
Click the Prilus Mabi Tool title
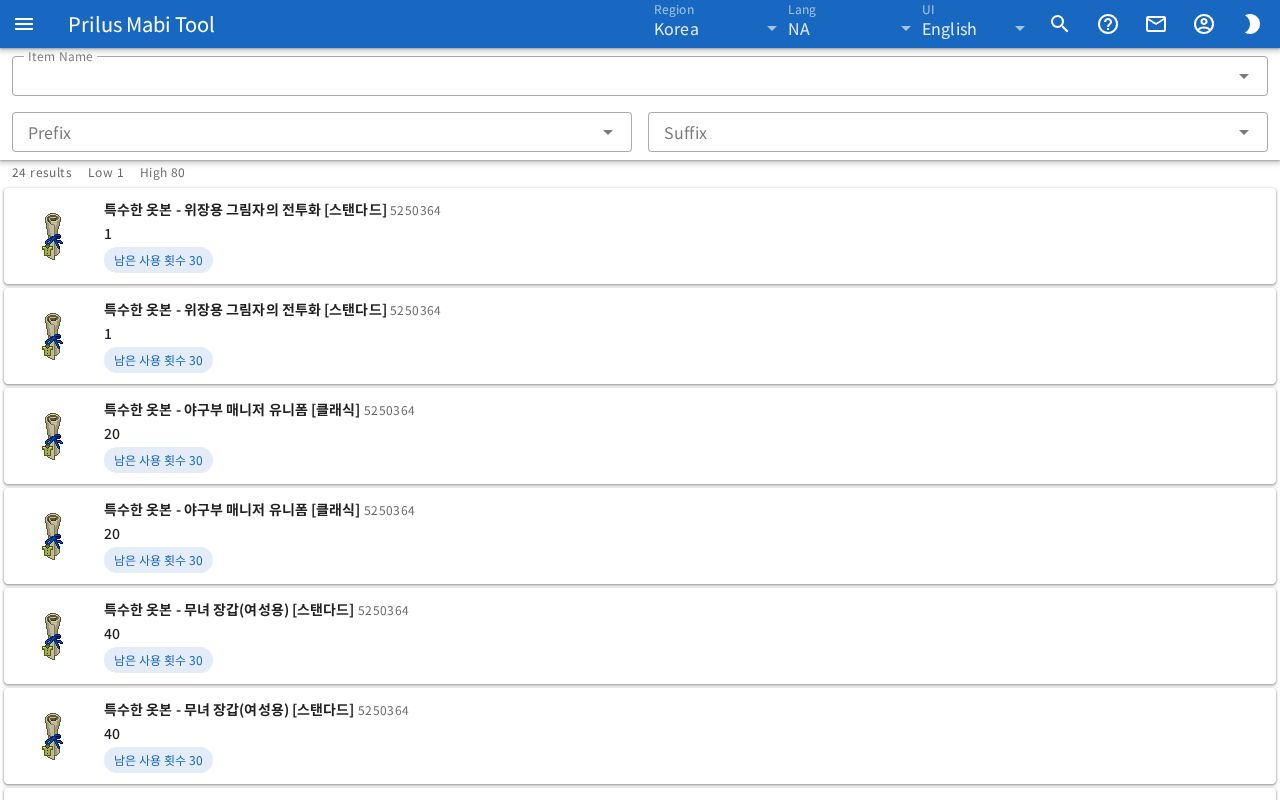click(141, 24)
